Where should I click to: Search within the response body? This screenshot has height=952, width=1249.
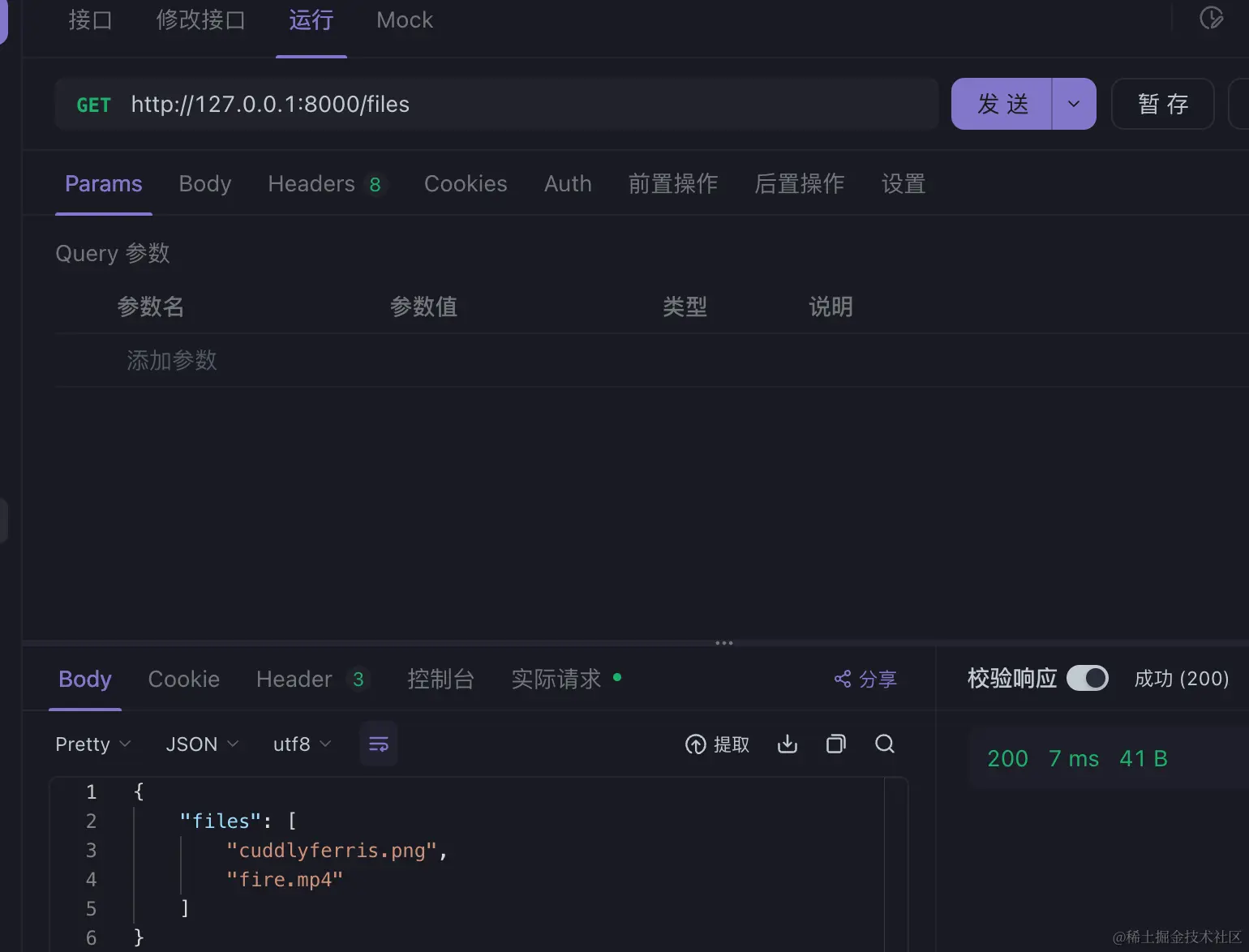885,744
